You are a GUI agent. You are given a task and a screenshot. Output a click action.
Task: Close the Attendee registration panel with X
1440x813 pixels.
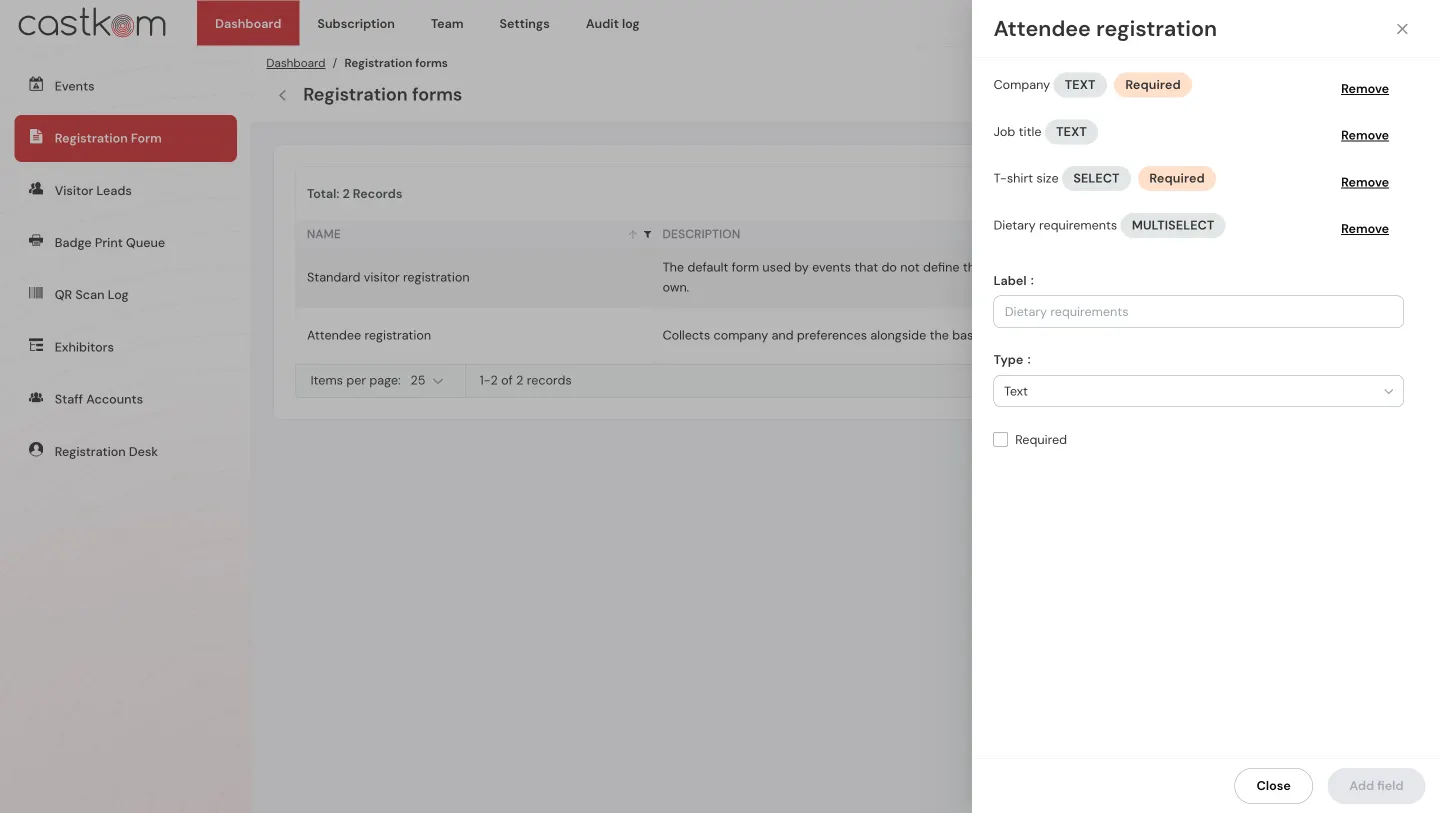[1402, 29]
